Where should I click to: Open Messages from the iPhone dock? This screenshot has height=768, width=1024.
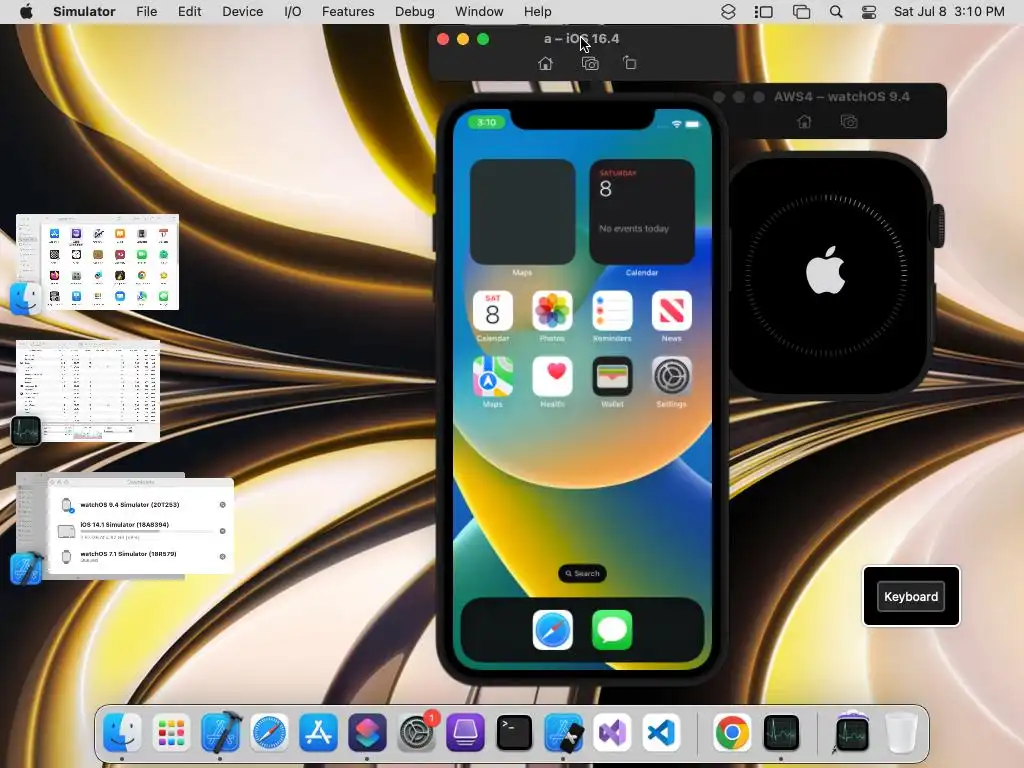pos(612,630)
